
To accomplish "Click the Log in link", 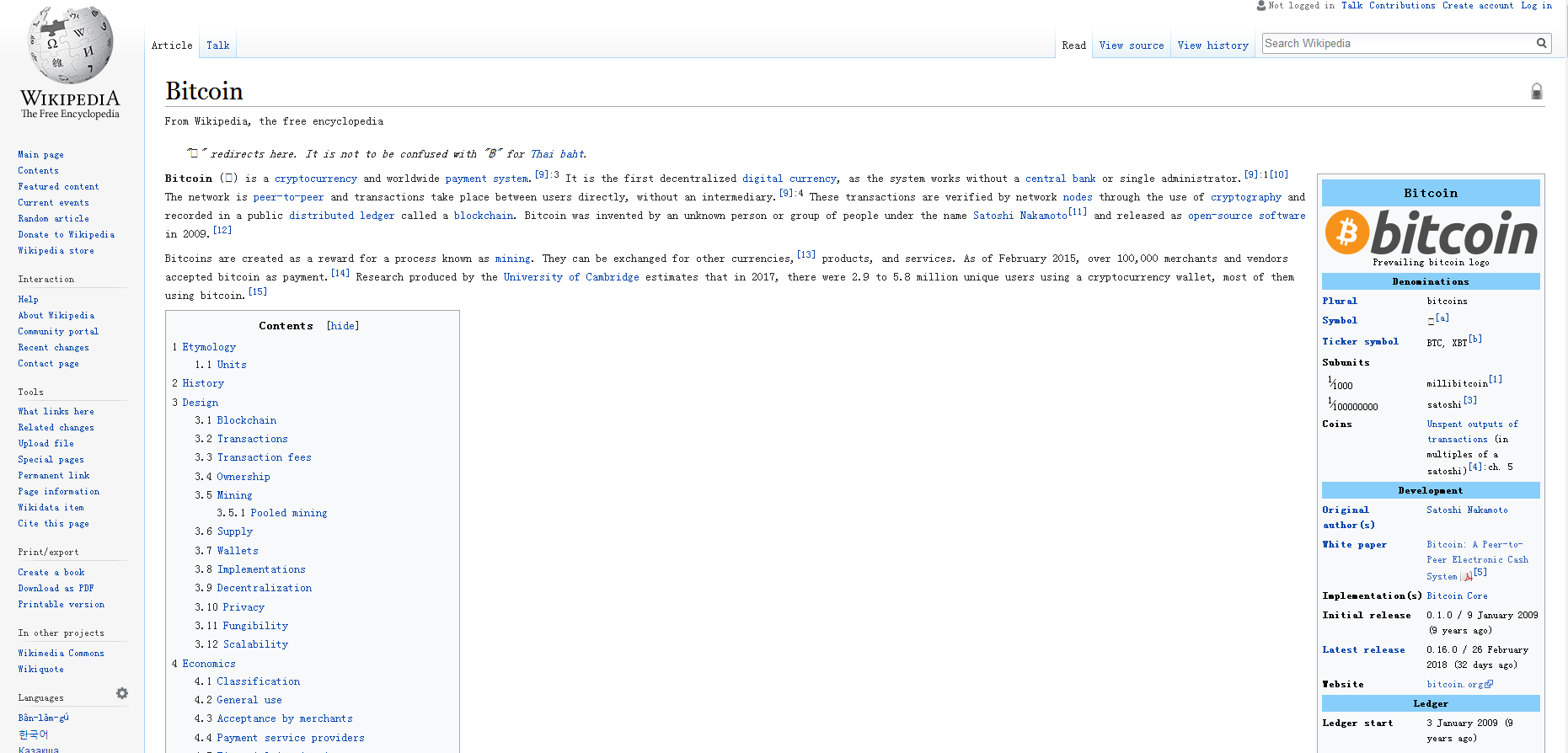I will [1536, 5].
